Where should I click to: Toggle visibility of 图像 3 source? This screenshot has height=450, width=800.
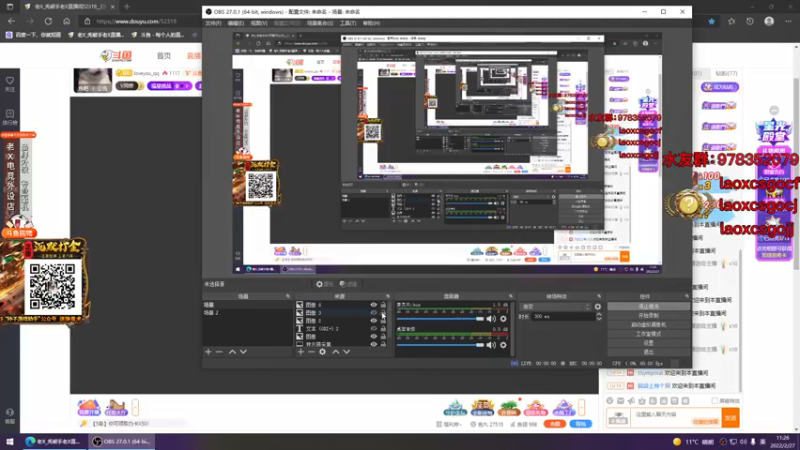pos(373,313)
